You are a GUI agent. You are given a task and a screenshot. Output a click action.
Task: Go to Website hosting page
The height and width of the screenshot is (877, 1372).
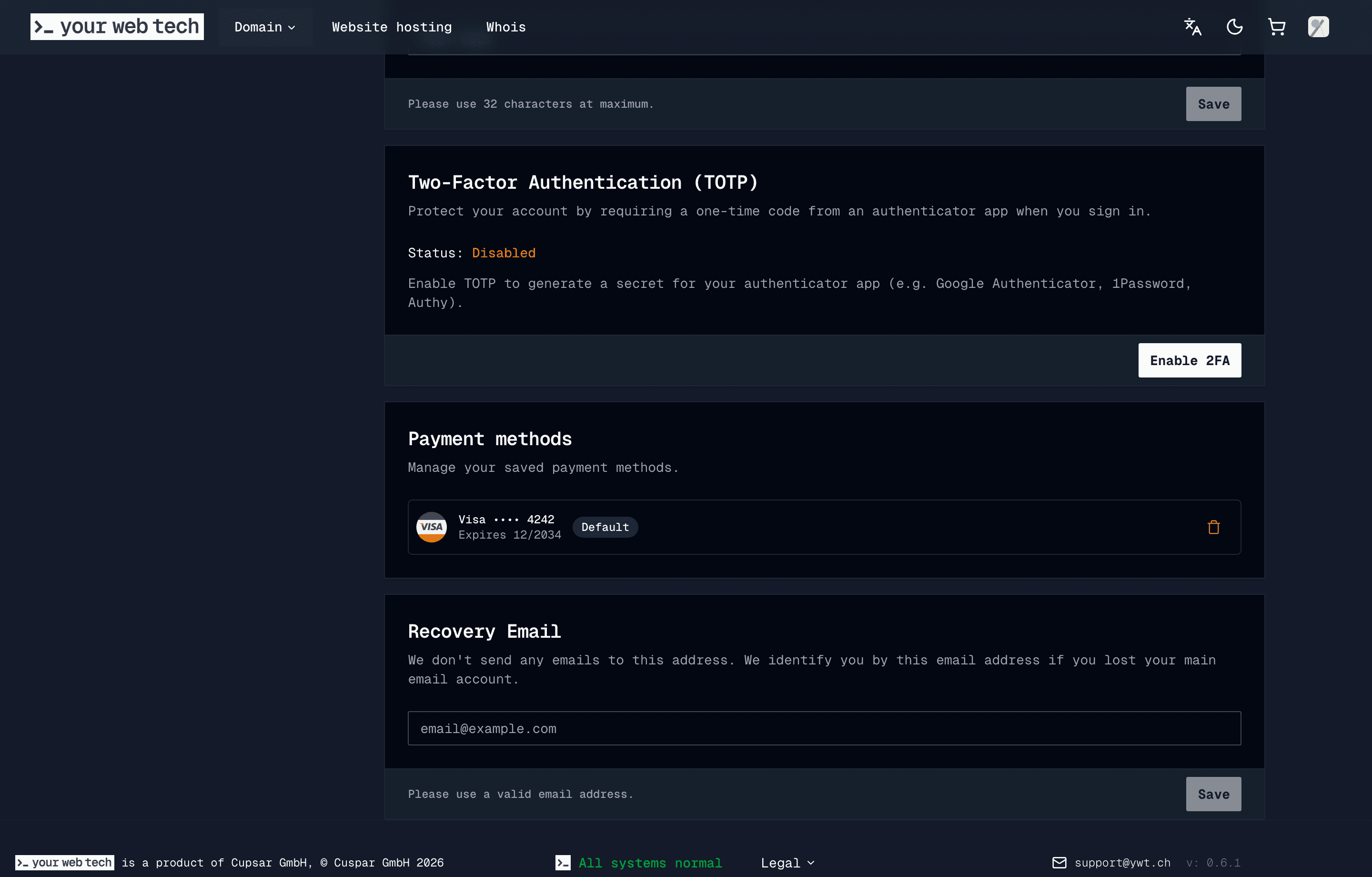click(392, 27)
